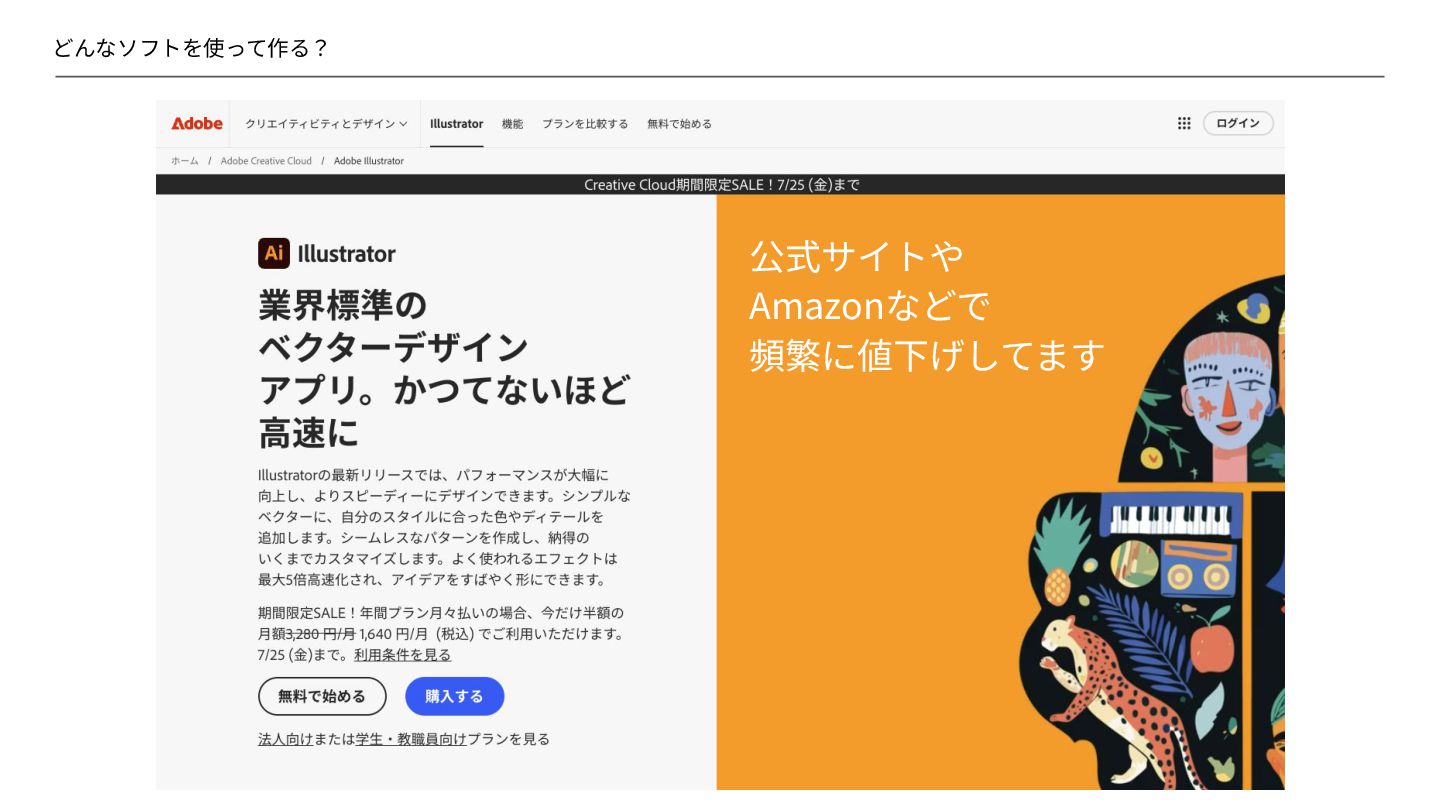Select the Illustrator tab
Image resolution: width=1440 pixels, height=810 pixels.
(456, 124)
